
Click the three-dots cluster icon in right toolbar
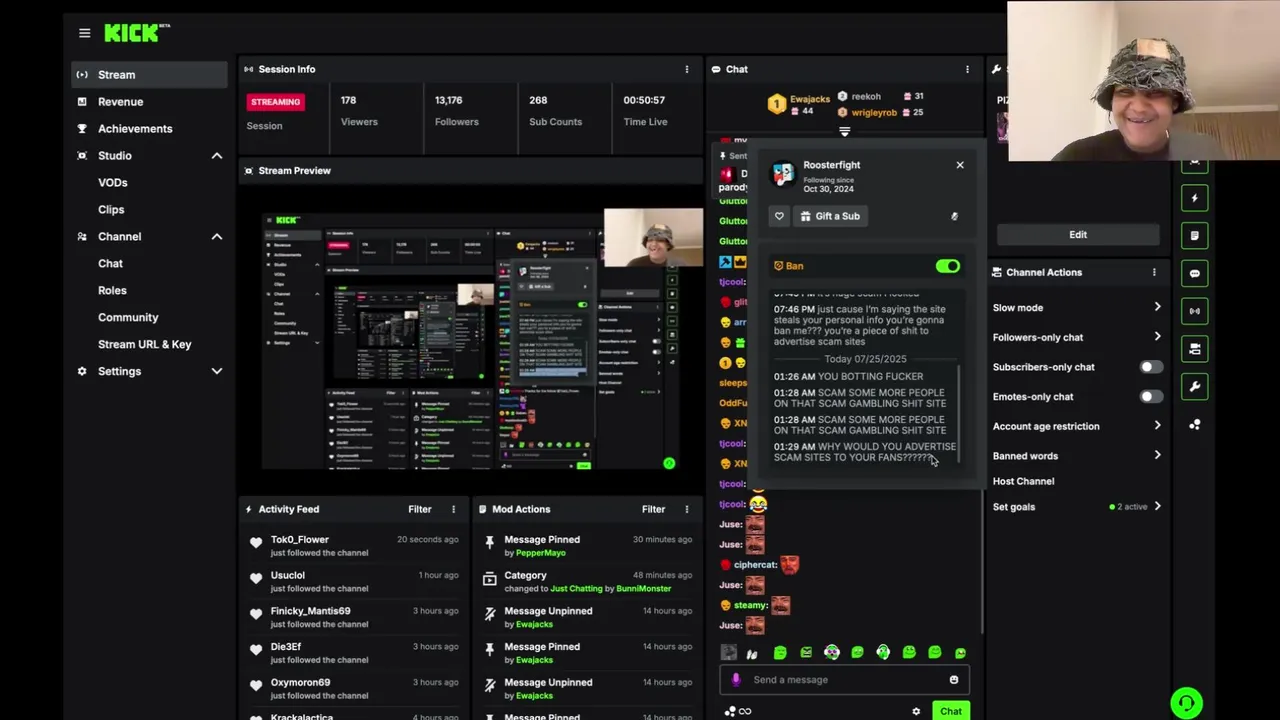1194,424
